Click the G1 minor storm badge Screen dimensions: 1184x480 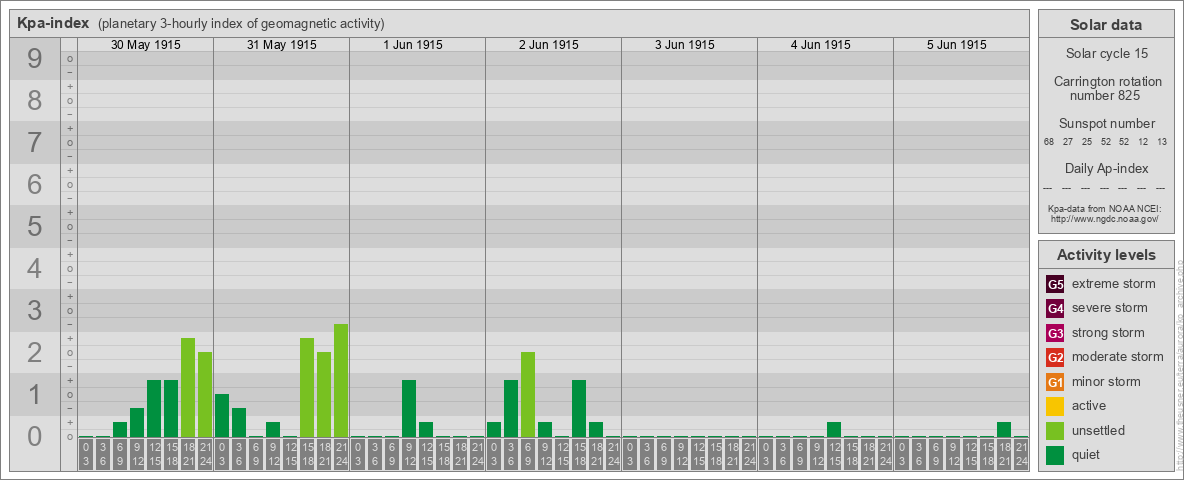point(1055,382)
